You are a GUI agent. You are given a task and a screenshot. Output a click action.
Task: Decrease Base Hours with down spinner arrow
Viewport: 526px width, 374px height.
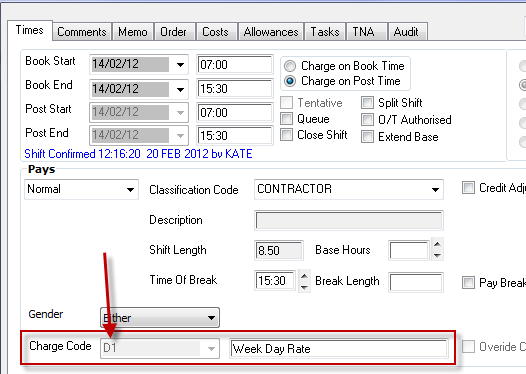click(x=437, y=255)
